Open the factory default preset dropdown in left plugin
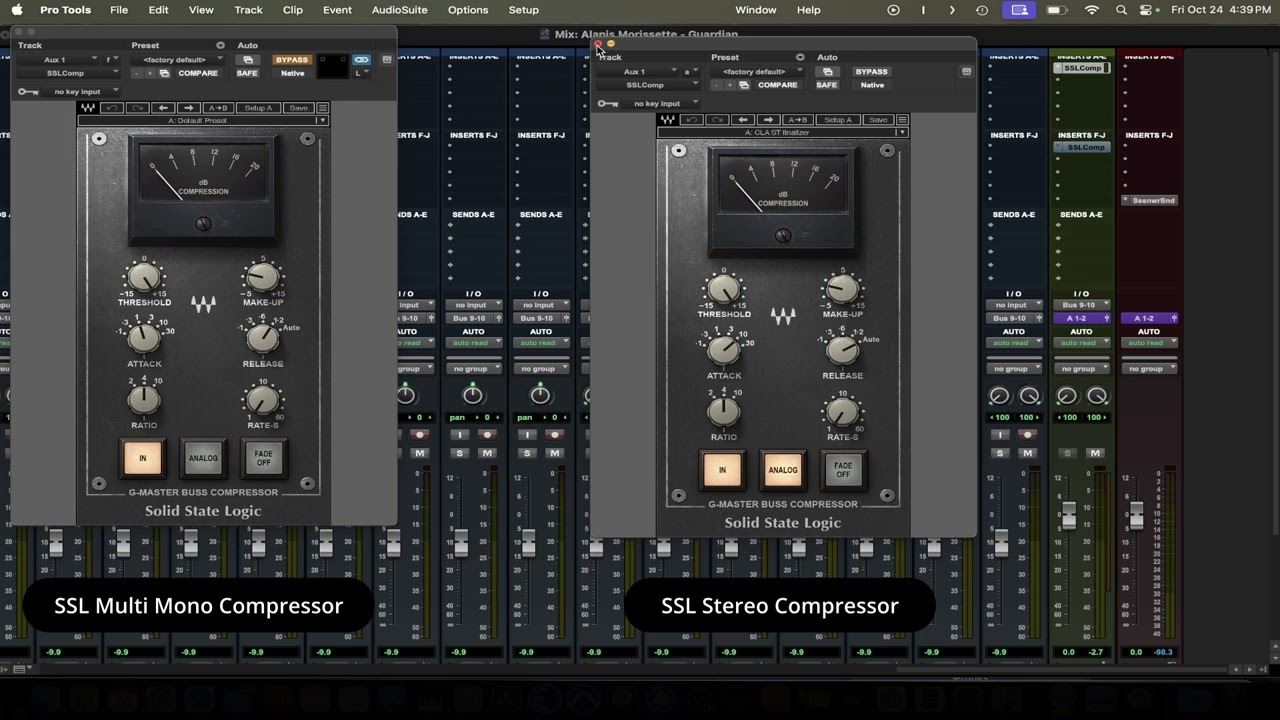Image resolution: width=1280 pixels, height=720 pixels. pos(177,60)
